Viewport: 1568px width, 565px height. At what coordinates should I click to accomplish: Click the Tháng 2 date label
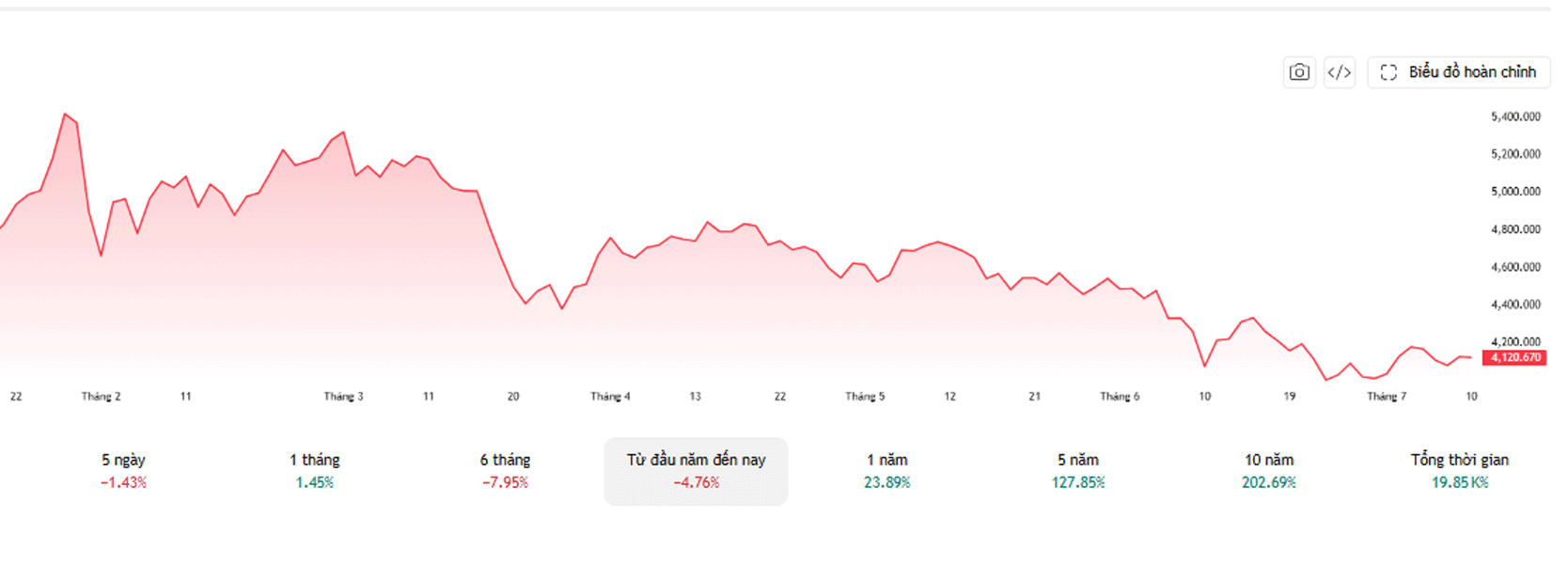click(x=102, y=397)
